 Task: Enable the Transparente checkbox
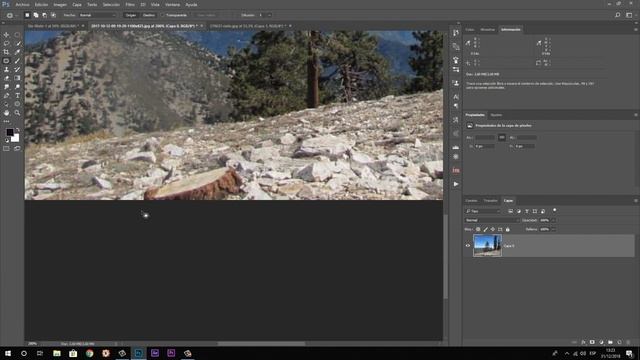(x=163, y=15)
